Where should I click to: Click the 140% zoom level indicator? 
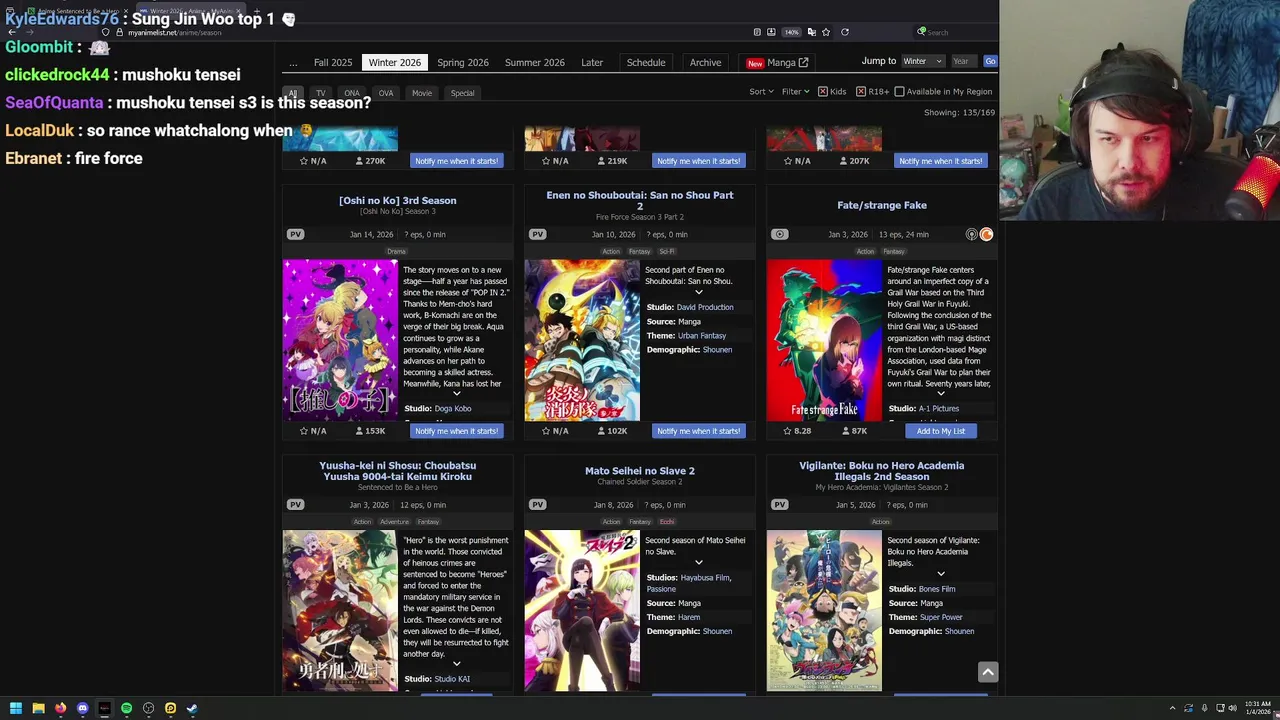point(791,32)
